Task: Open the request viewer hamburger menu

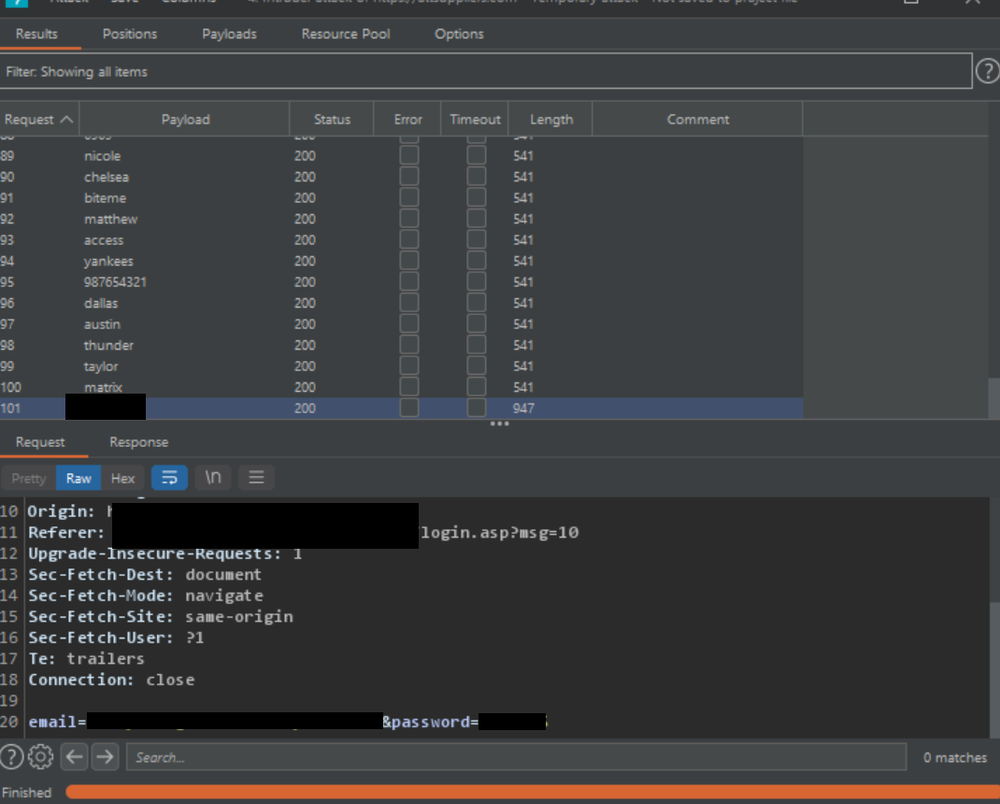Action: pyautogui.click(x=256, y=478)
